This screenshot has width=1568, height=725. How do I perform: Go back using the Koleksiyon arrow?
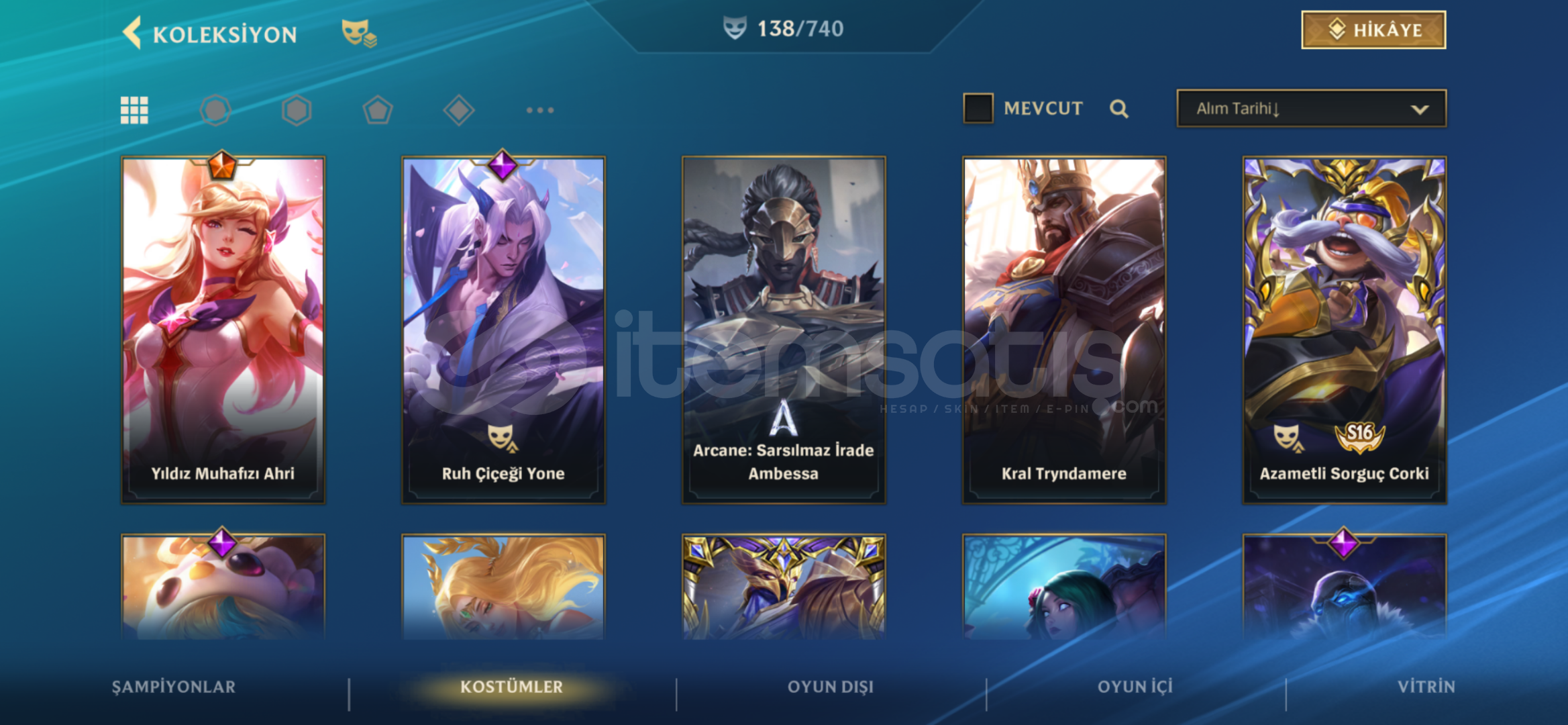point(132,33)
